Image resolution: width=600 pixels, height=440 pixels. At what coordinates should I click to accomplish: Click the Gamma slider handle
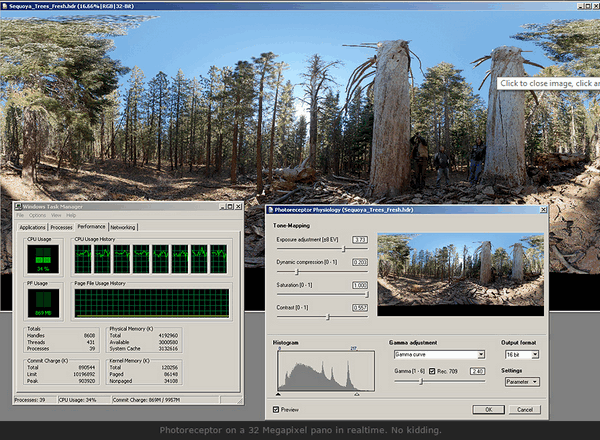click(421, 381)
